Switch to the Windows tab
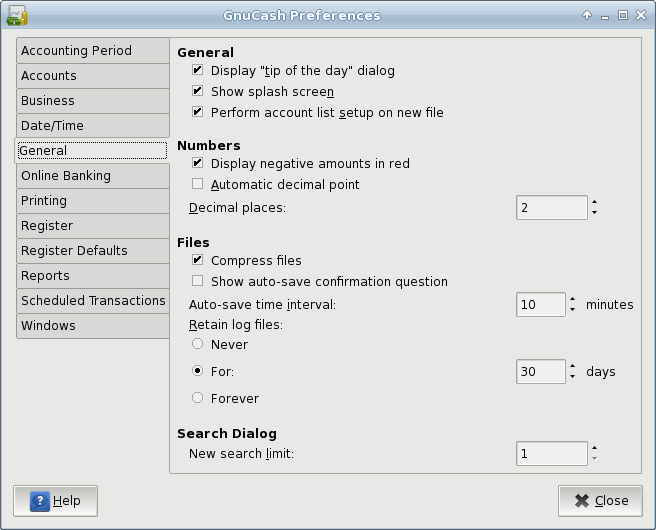656x530 pixels. click(93, 326)
